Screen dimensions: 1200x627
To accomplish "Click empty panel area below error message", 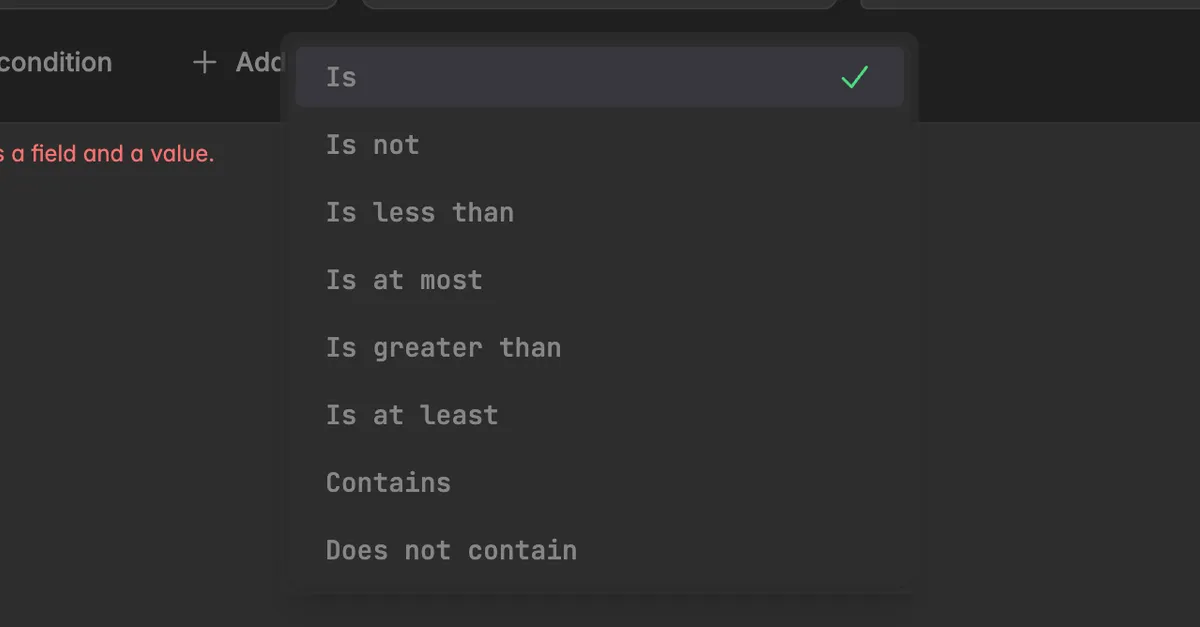I will pyautogui.click(x=140, y=400).
